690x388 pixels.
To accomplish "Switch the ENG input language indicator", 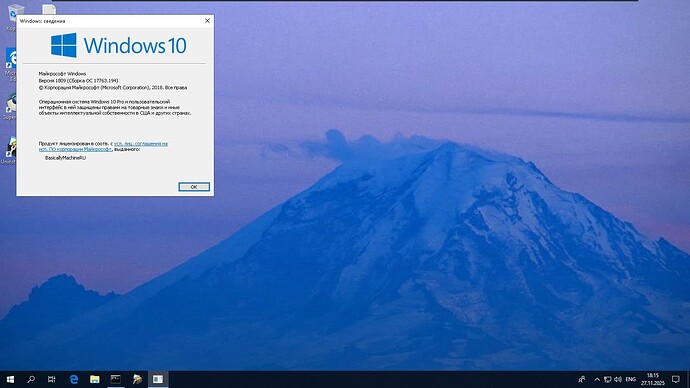I will pos(631,379).
